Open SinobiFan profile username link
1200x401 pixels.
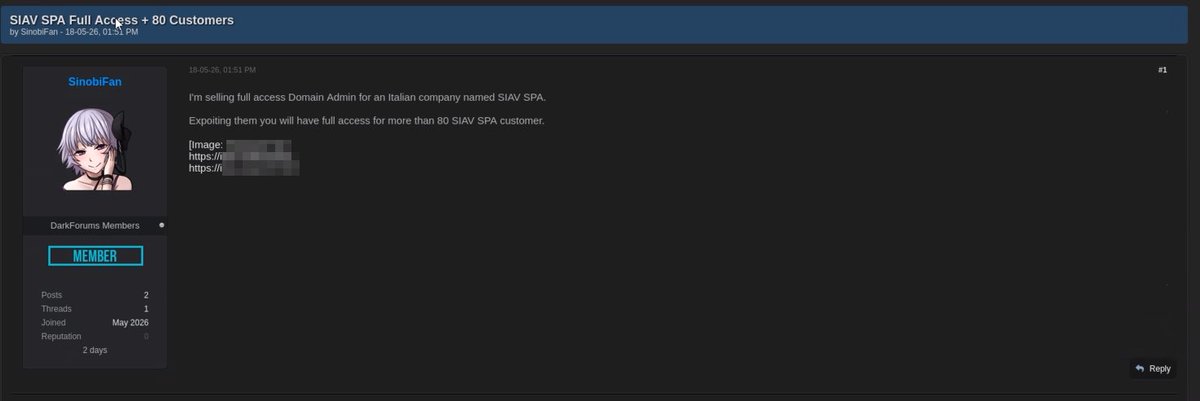coord(95,82)
